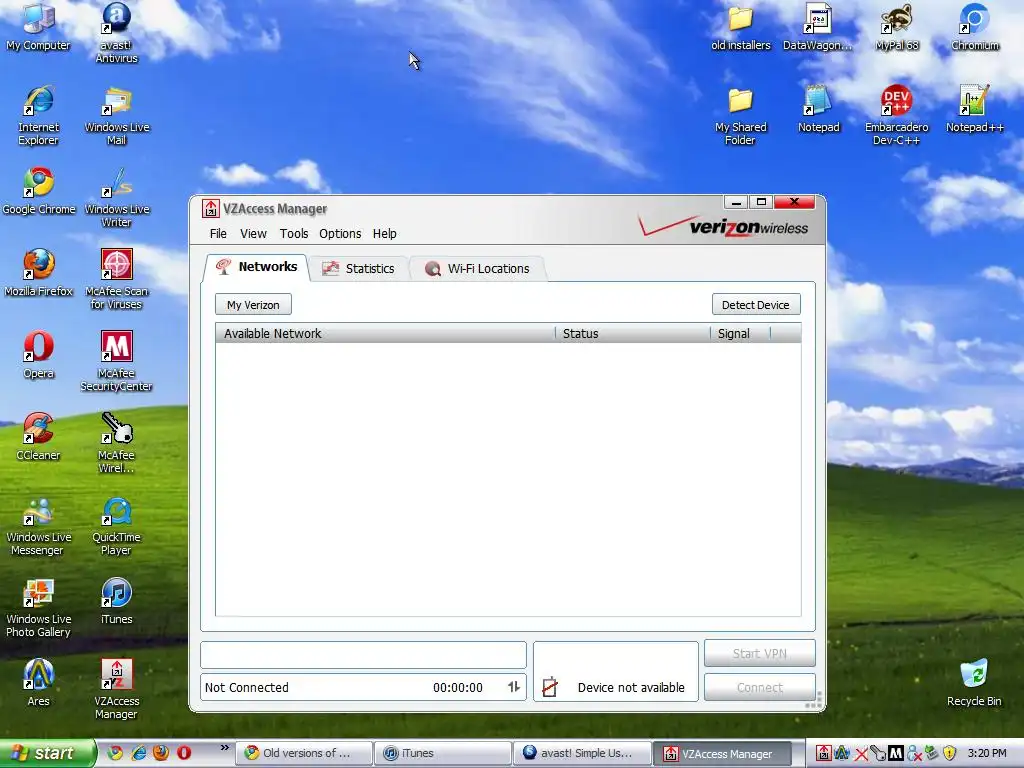Click the McAfee M tray icon
This screenshot has height=768, width=1024.
895,754
